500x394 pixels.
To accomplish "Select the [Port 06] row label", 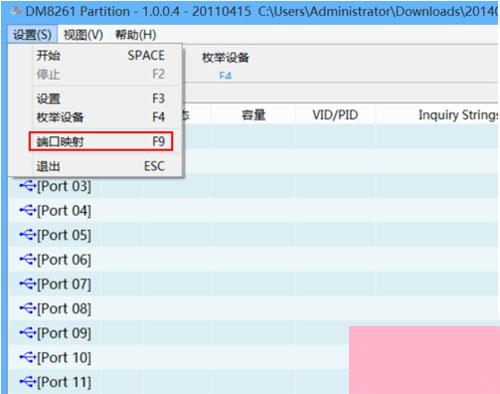I will 64,259.
